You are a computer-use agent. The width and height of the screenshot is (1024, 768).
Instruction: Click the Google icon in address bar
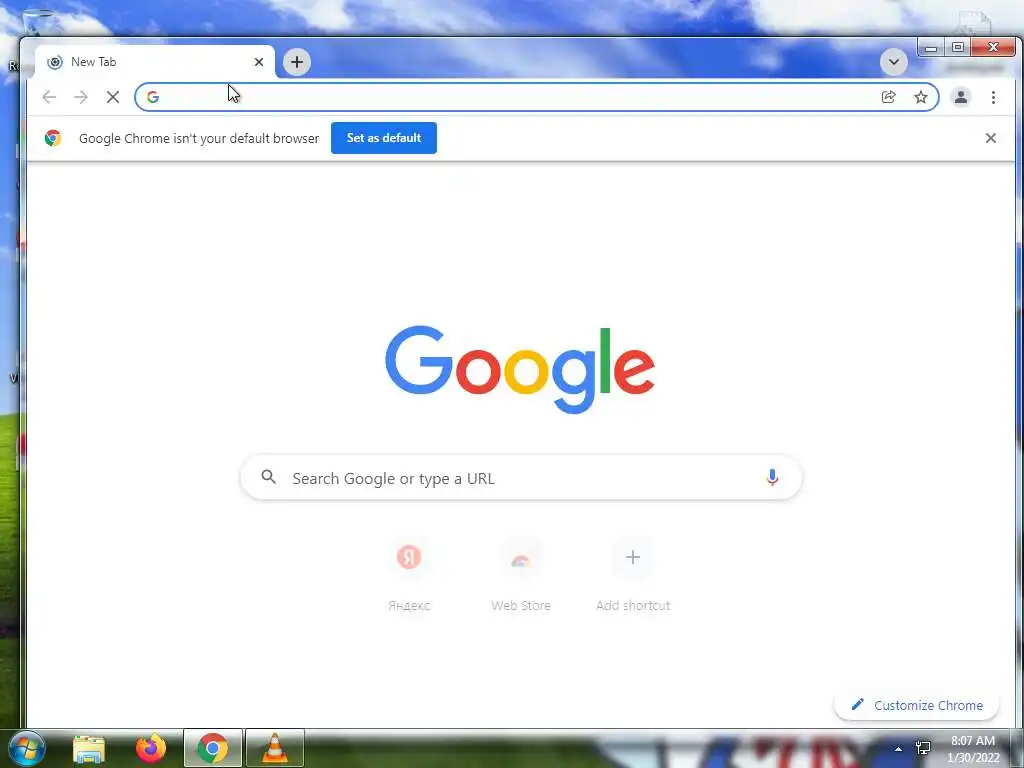click(153, 97)
